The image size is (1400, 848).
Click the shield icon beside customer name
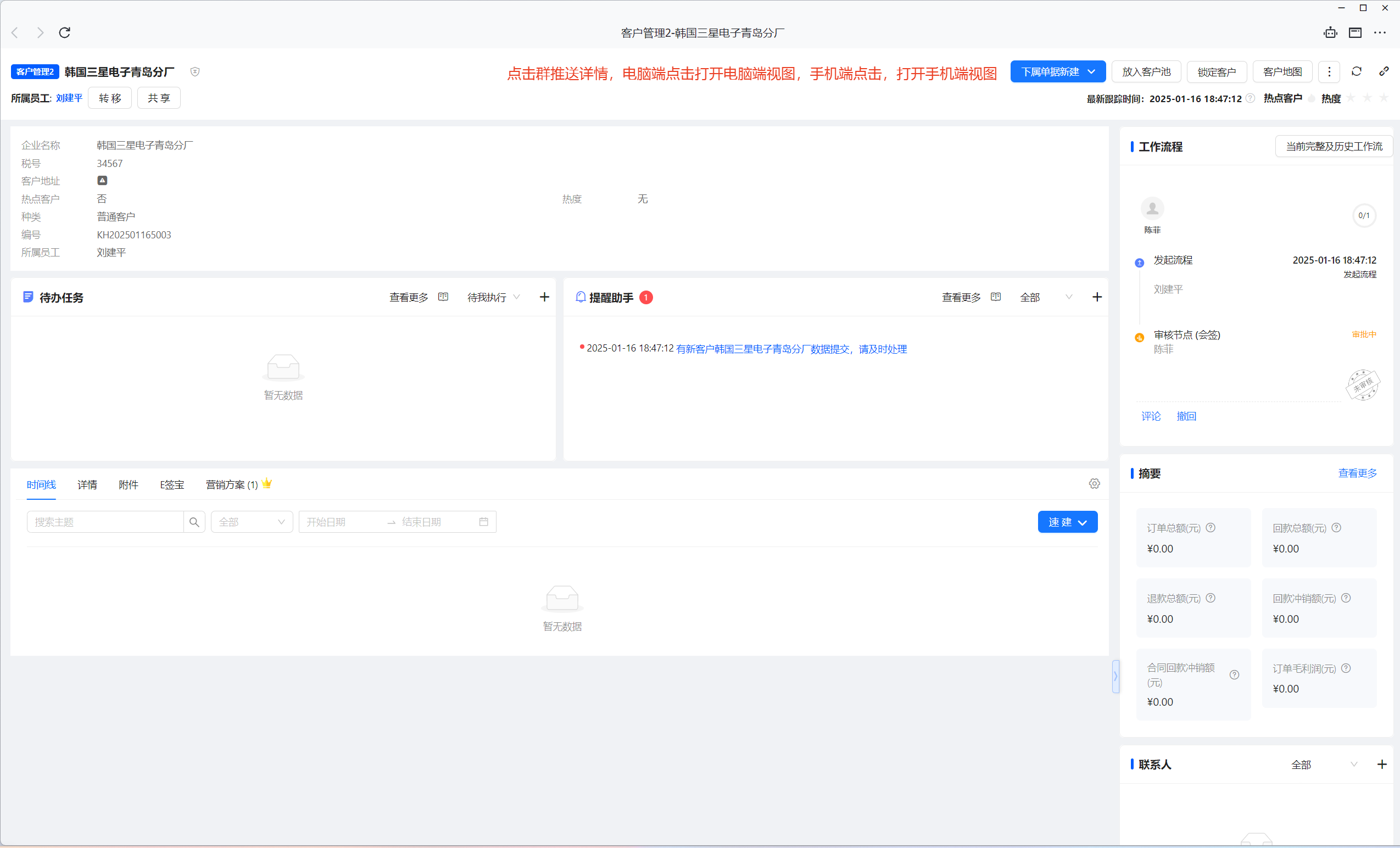click(x=195, y=71)
